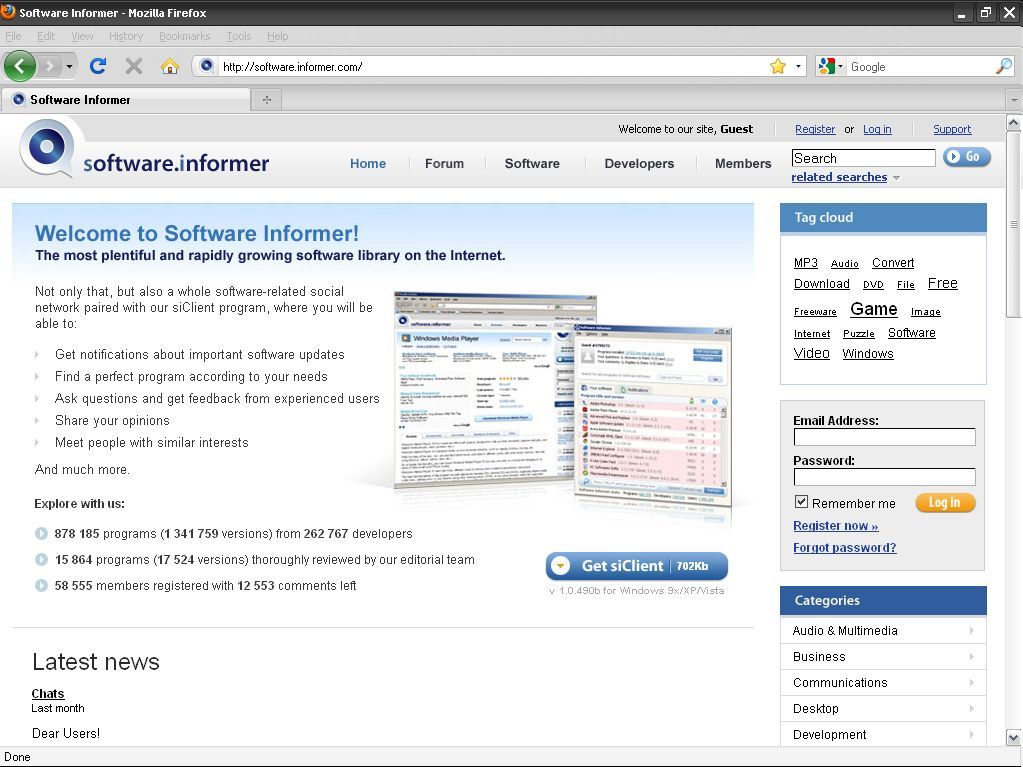Click the bookmark star in the address bar
1023x767 pixels.
[778, 66]
